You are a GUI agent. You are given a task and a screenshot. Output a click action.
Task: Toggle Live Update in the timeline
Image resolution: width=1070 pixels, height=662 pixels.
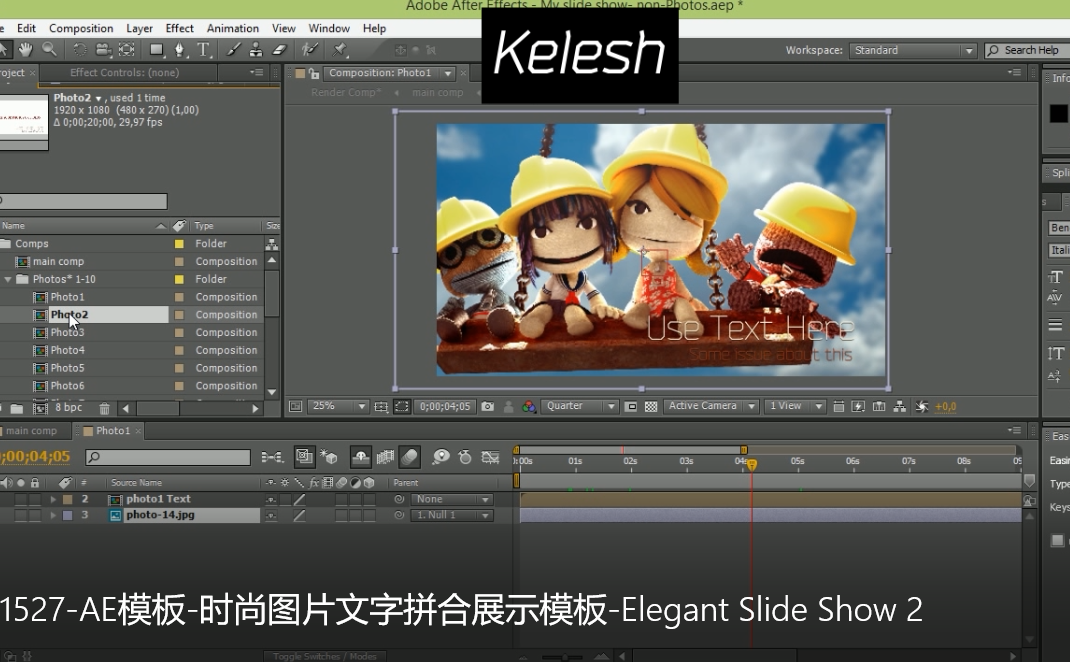304,457
